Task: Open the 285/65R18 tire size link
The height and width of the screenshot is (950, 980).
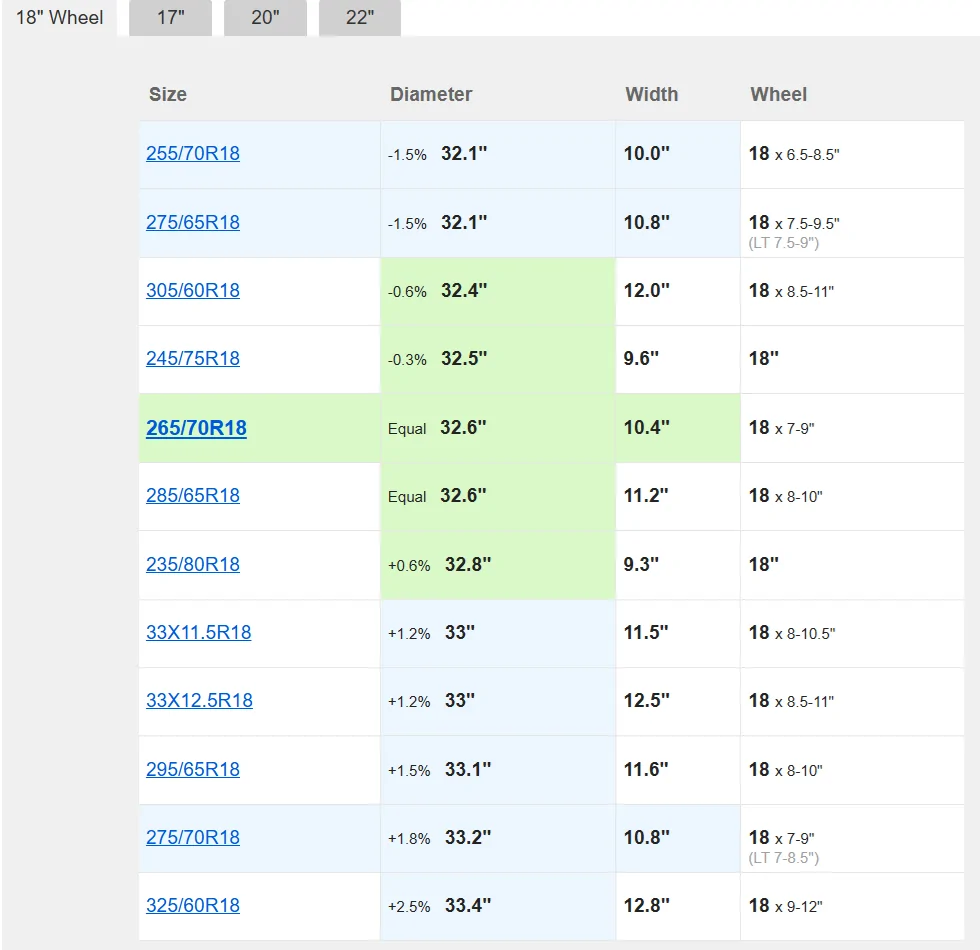Action: pos(193,496)
